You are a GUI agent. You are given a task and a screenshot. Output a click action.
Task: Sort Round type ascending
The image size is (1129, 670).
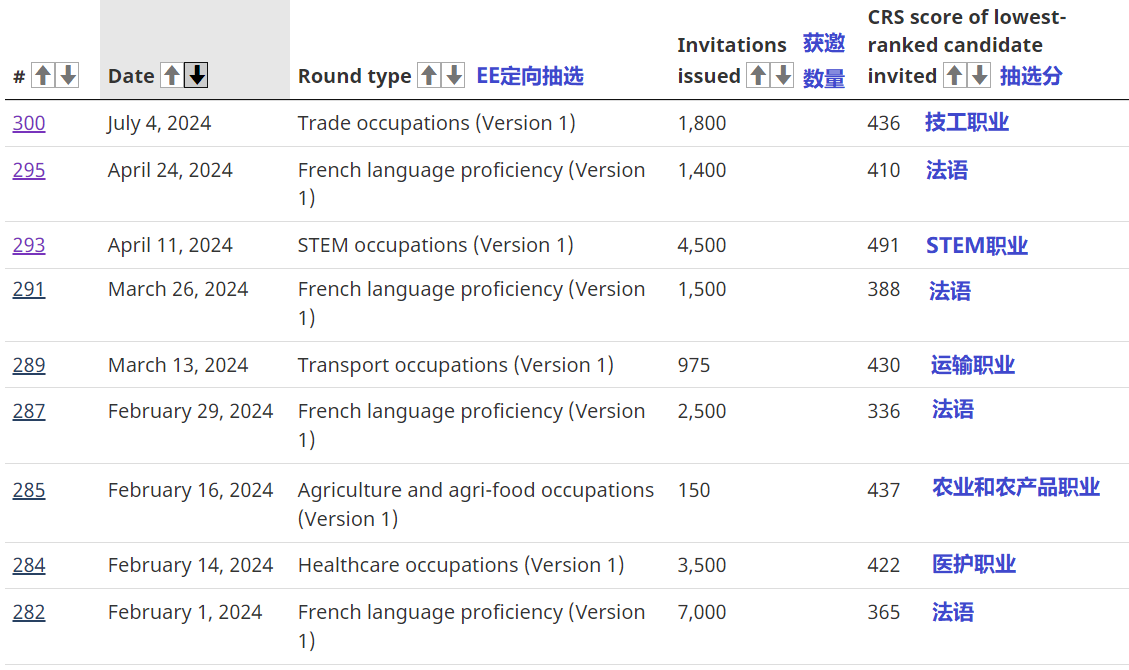(x=429, y=75)
